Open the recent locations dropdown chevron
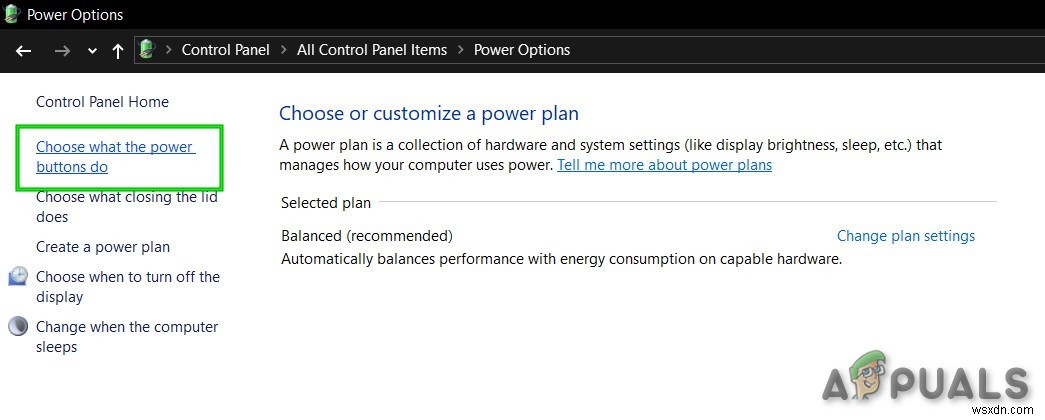This screenshot has width=1045, height=420. (x=92, y=51)
